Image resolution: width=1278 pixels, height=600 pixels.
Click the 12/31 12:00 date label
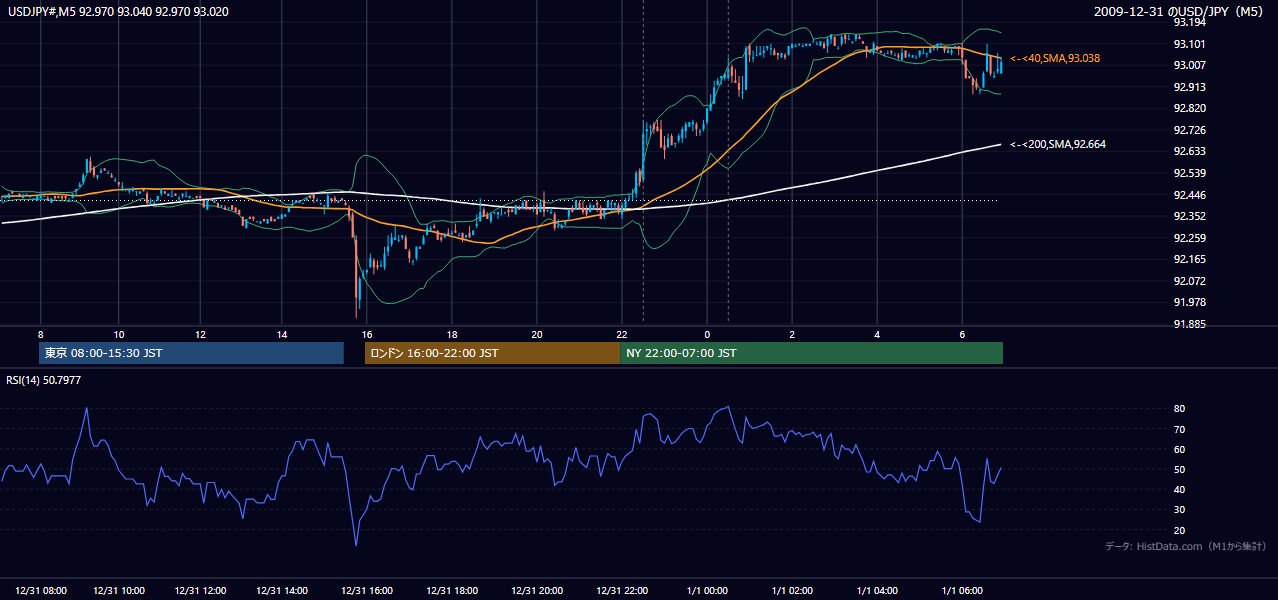click(x=201, y=590)
